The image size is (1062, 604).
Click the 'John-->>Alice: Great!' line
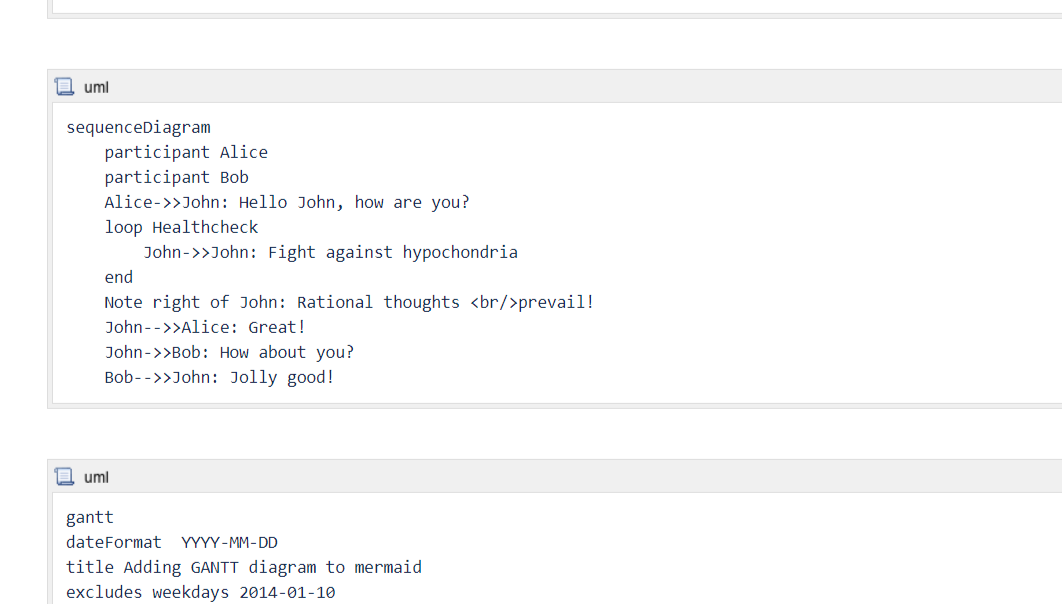point(205,327)
